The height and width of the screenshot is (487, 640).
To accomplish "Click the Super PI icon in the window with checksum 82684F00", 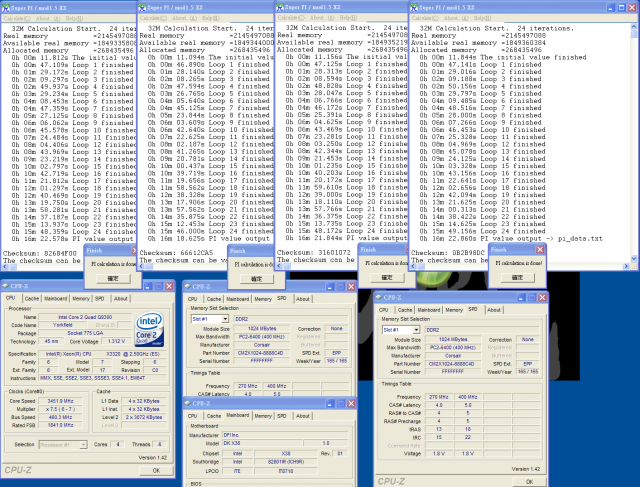I will point(6,8).
